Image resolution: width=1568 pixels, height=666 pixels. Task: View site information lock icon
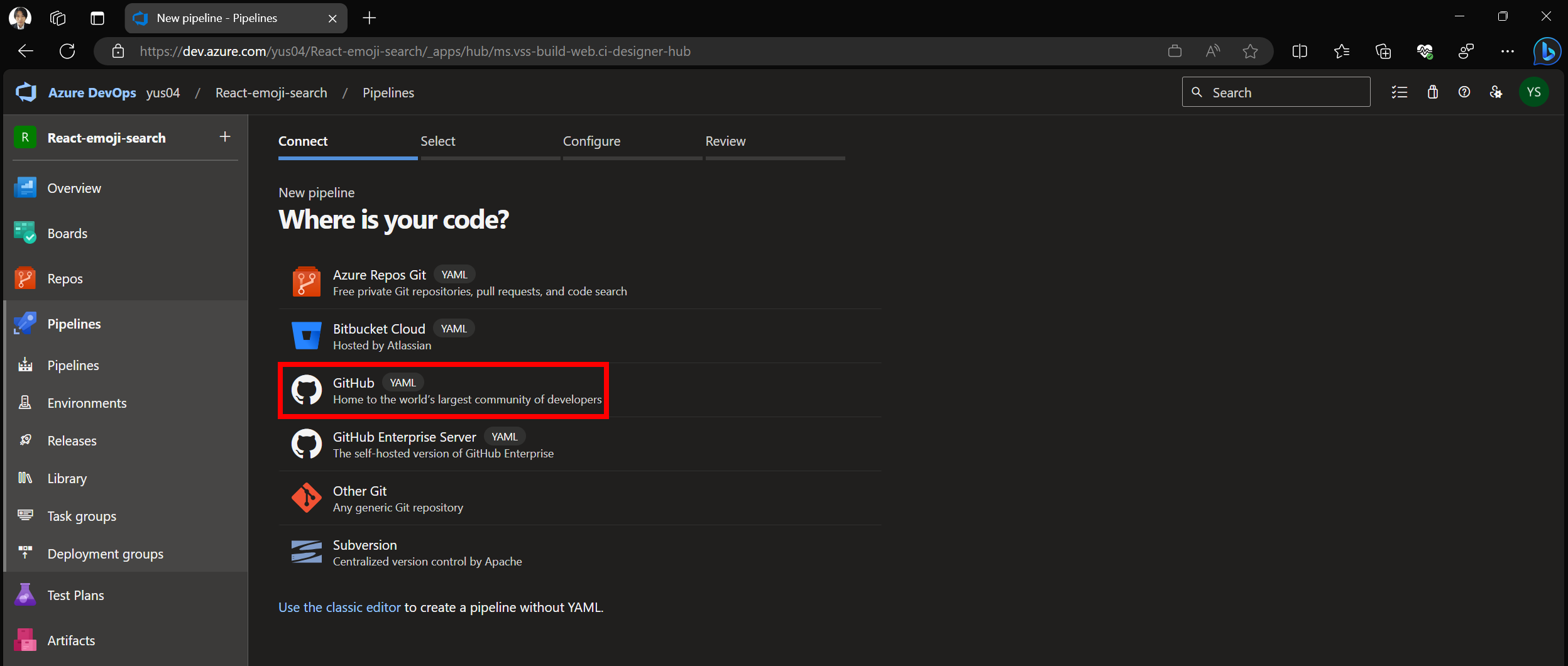[118, 51]
